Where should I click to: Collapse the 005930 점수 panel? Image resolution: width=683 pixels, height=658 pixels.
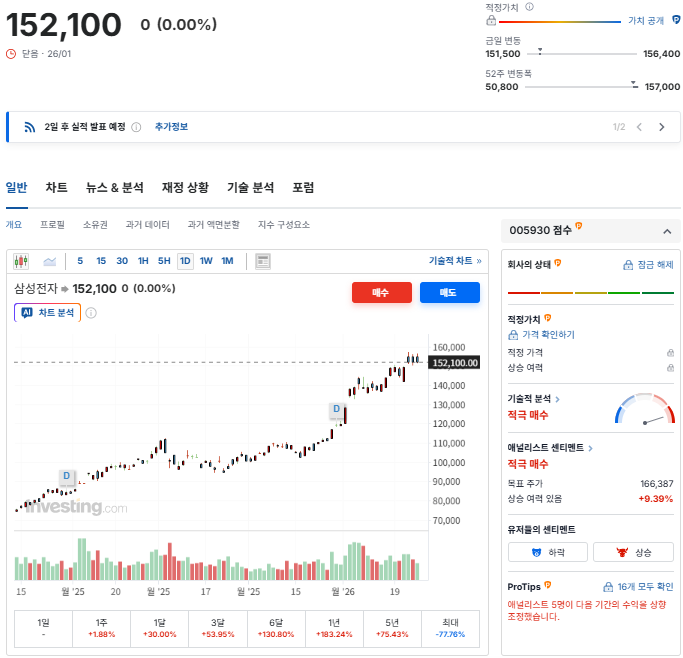(667, 231)
